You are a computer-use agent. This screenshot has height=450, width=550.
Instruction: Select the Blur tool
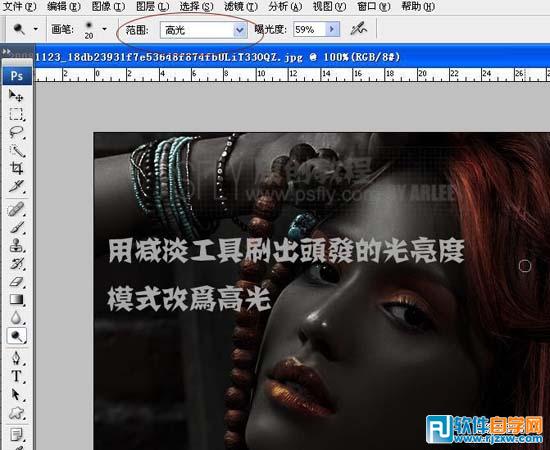[16, 318]
